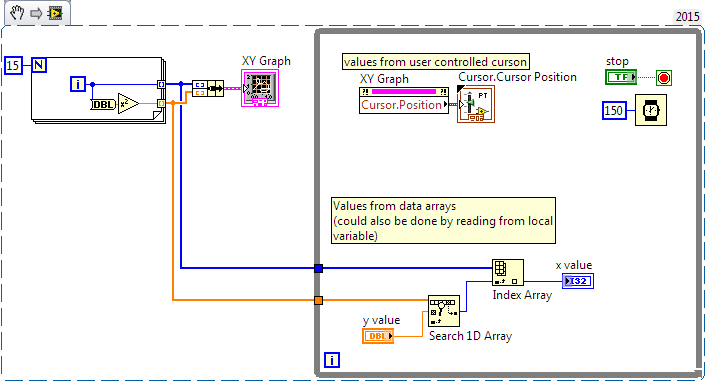Click the x value I32 indicator terminal
The height and width of the screenshot is (382, 706).
[x=578, y=281]
